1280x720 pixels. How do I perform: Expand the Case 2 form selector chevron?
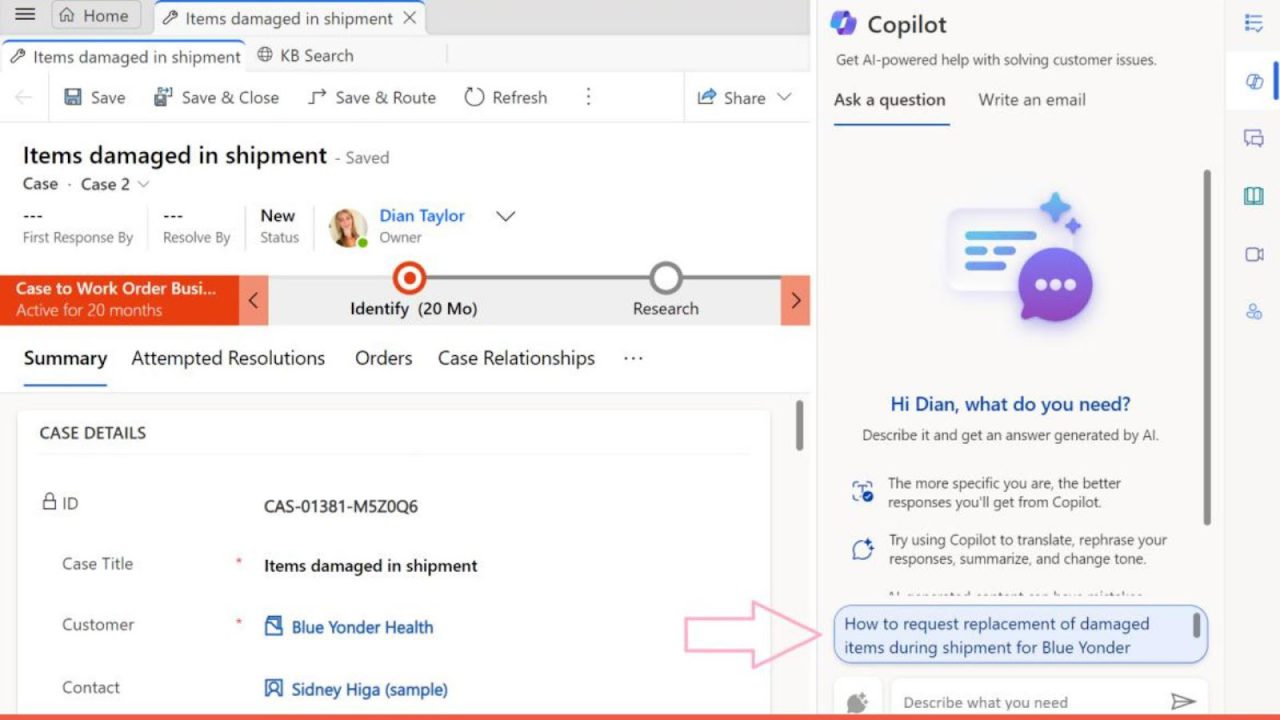click(143, 184)
